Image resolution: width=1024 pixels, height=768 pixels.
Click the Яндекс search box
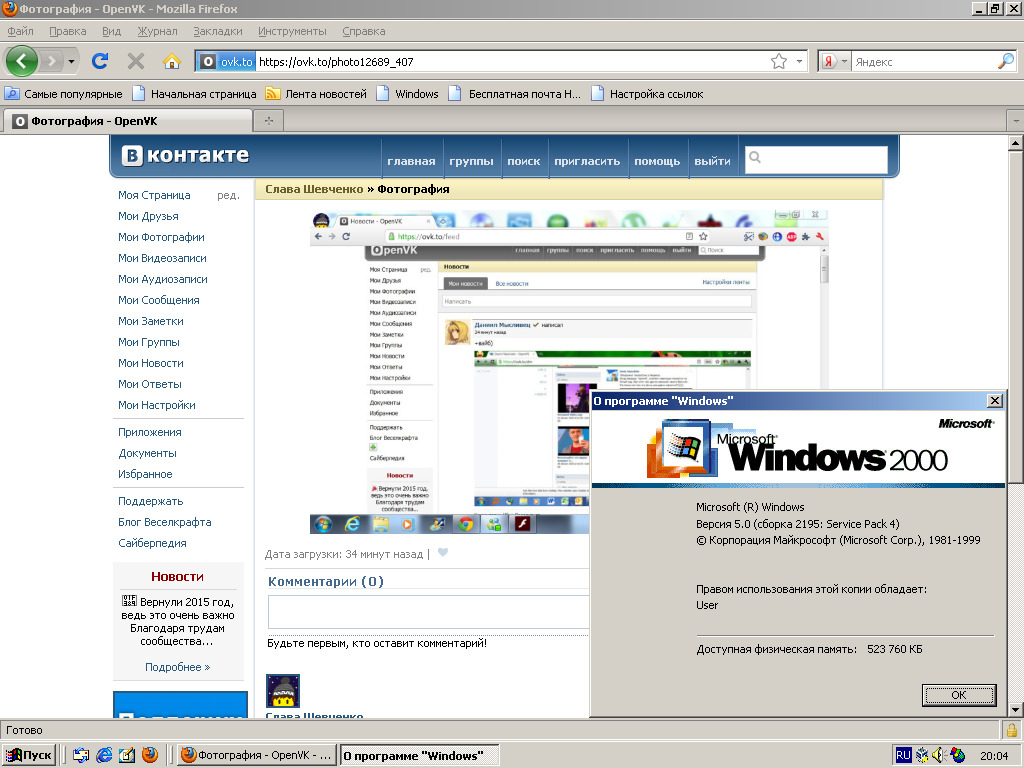point(923,61)
